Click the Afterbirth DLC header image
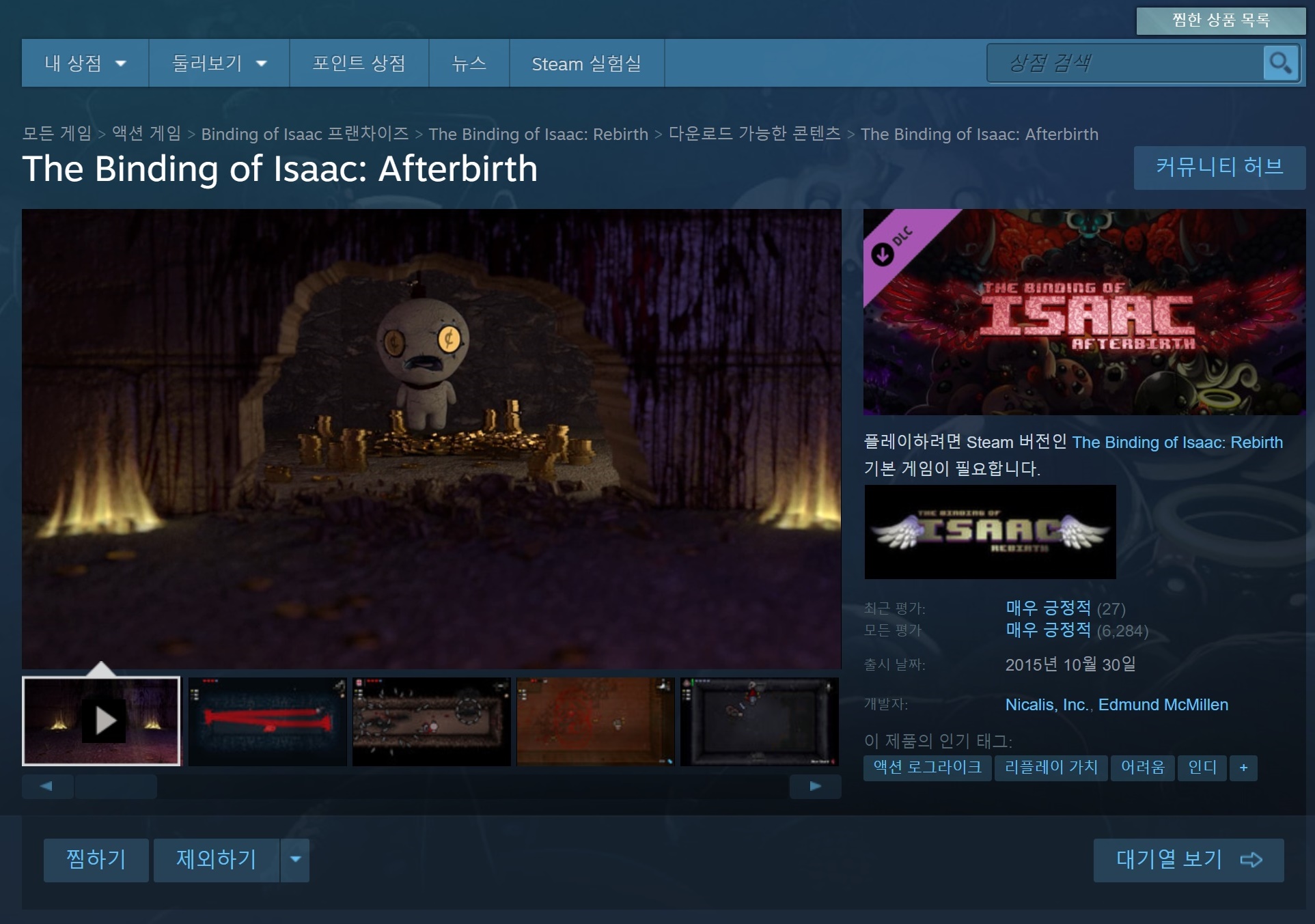The image size is (1315, 924). point(1085,312)
